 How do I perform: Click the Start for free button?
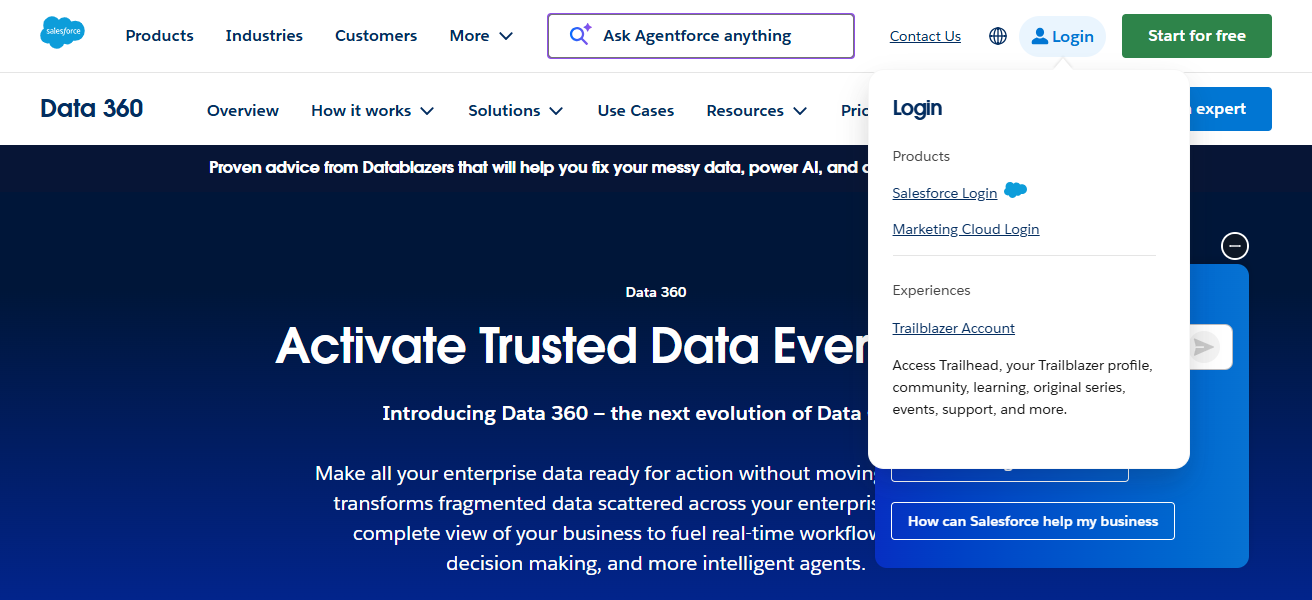tap(1197, 36)
